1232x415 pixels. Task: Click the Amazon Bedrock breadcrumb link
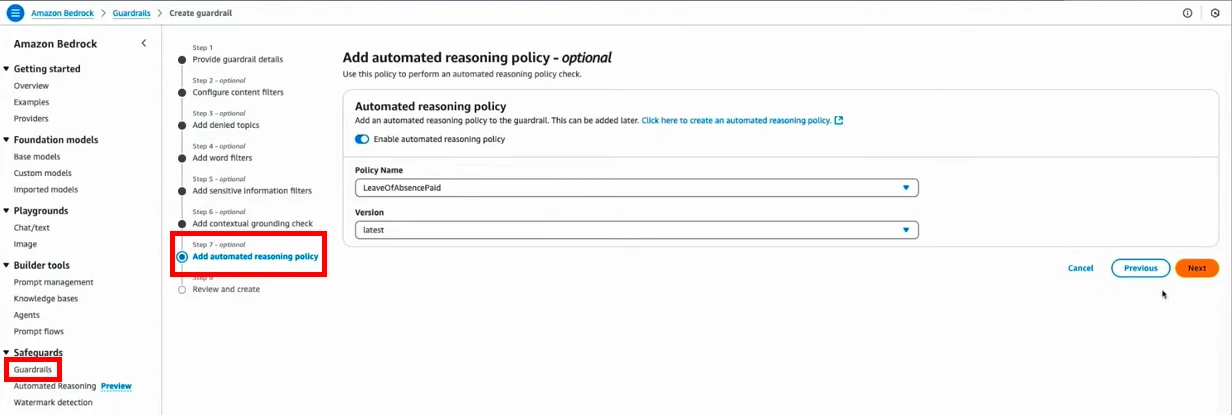point(61,13)
